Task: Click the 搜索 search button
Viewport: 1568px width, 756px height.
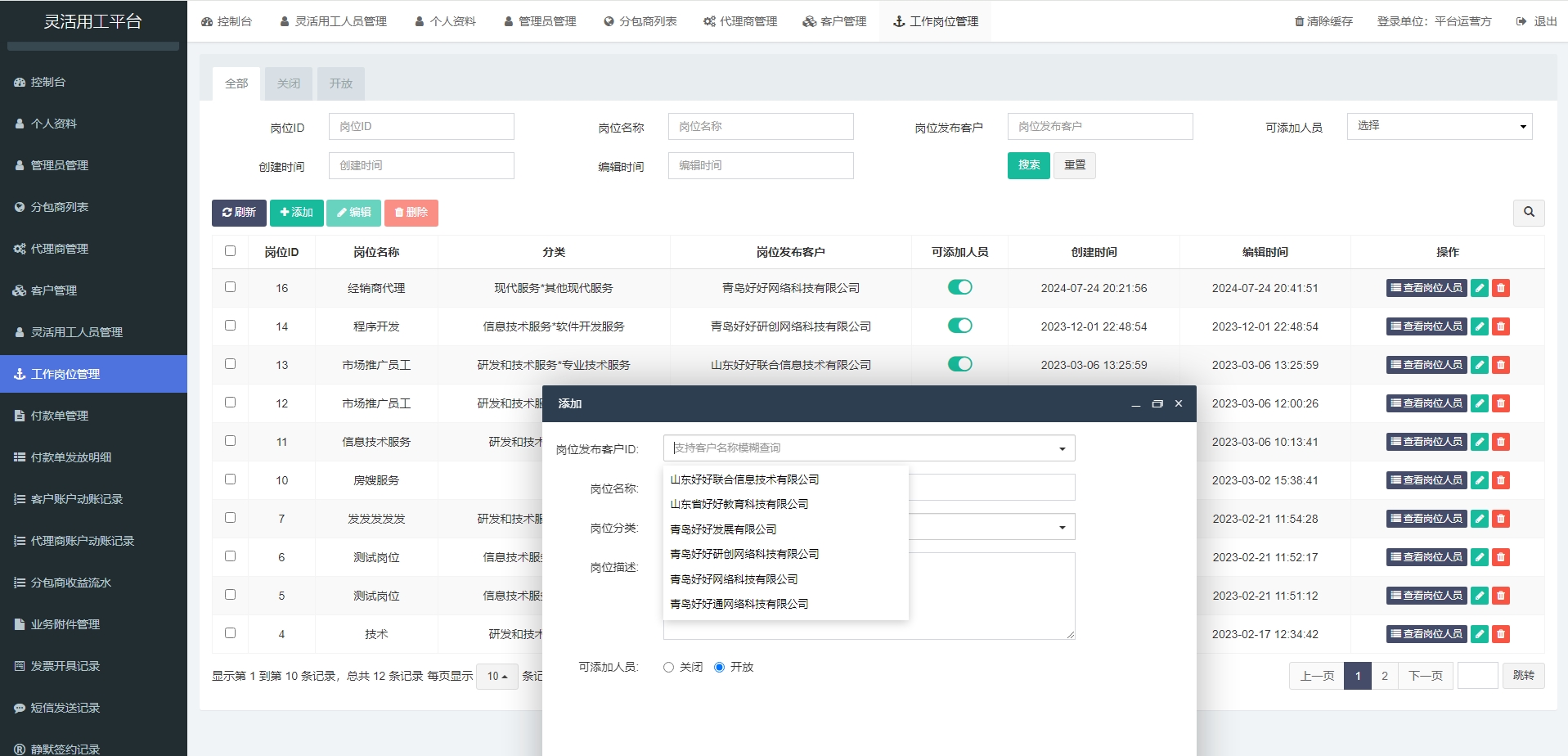Action: (x=1028, y=165)
